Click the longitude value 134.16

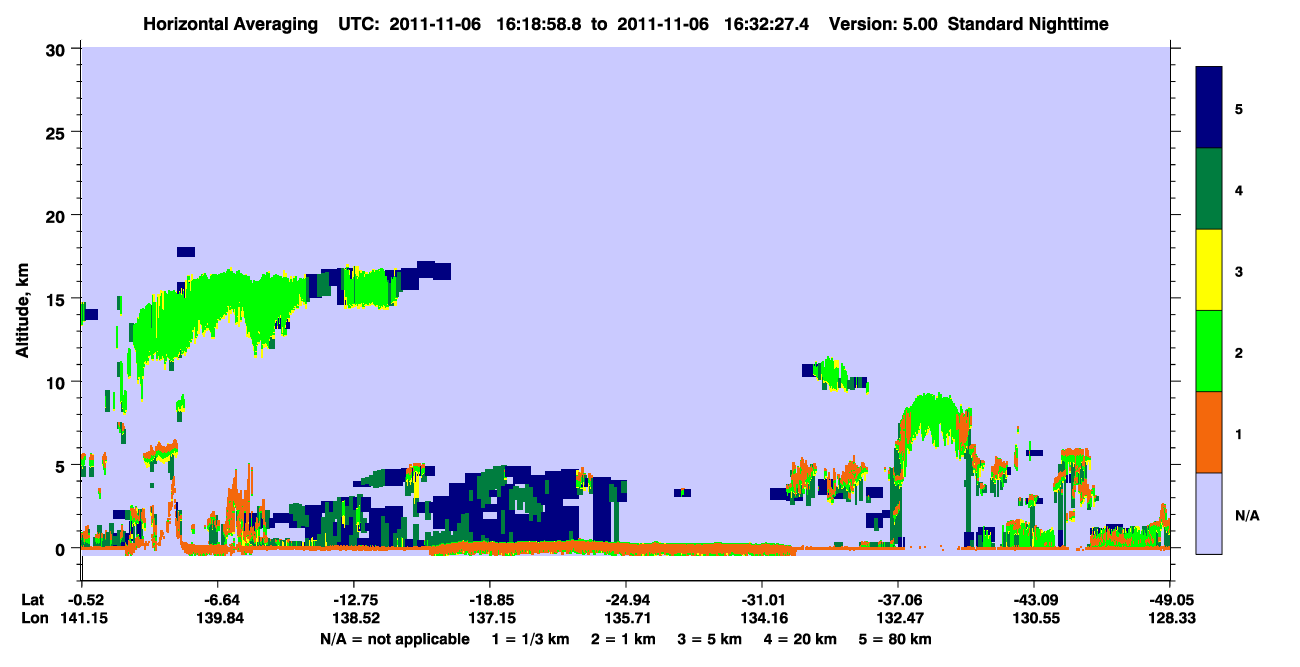762,618
